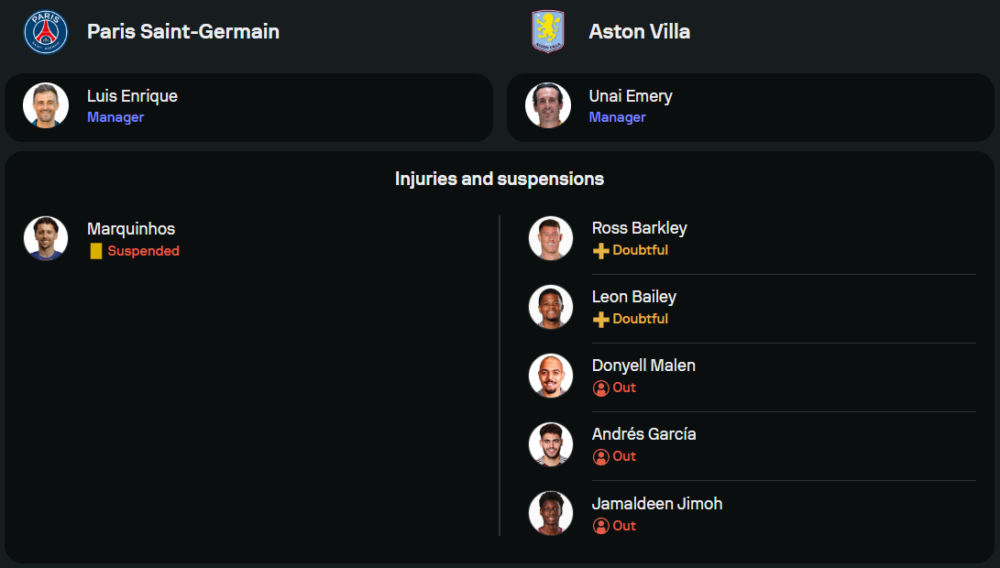Click Donyell Malen's out status icon
This screenshot has height=568, width=1000.
point(601,388)
